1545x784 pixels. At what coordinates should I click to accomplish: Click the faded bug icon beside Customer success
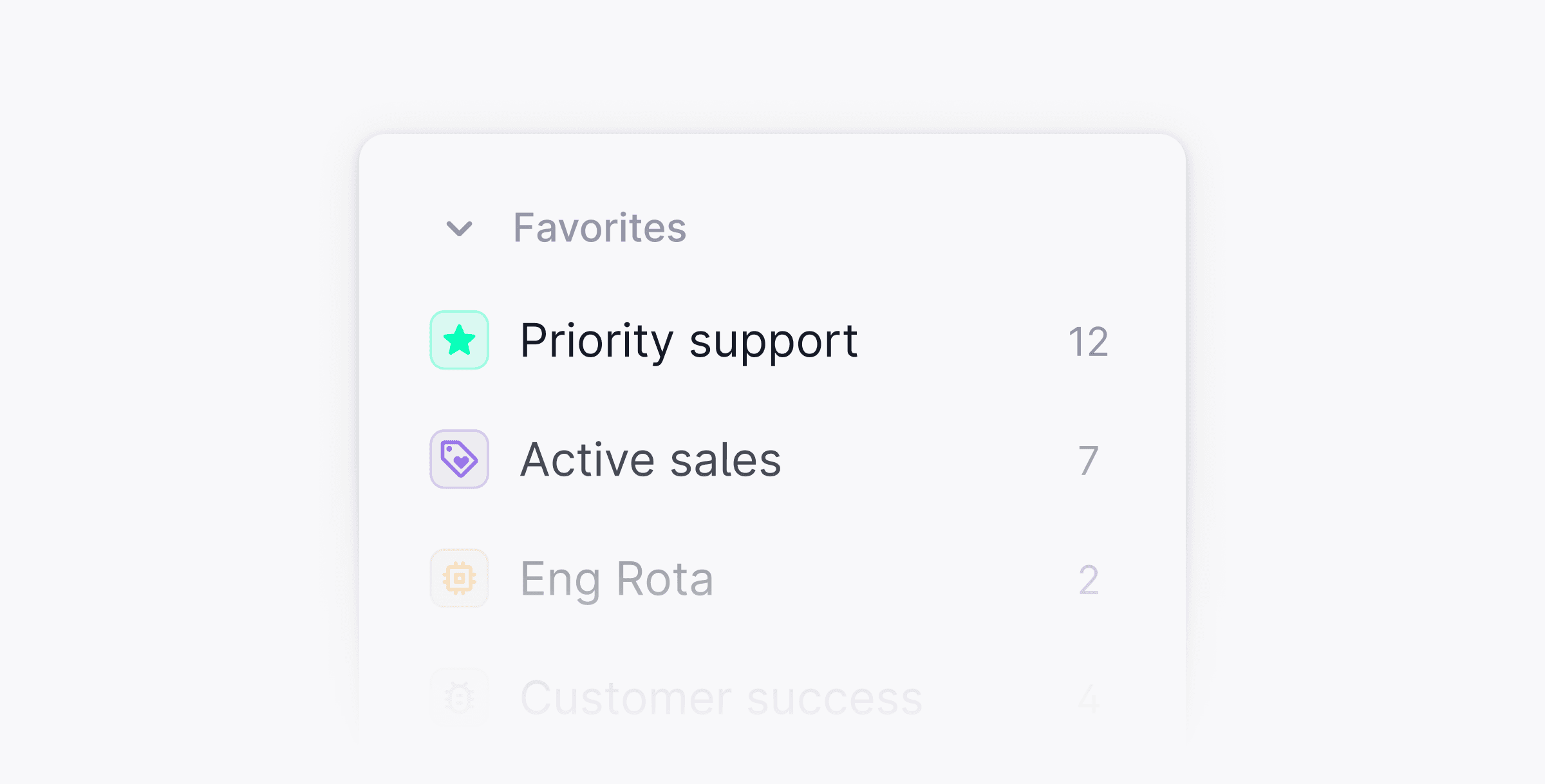point(459,697)
